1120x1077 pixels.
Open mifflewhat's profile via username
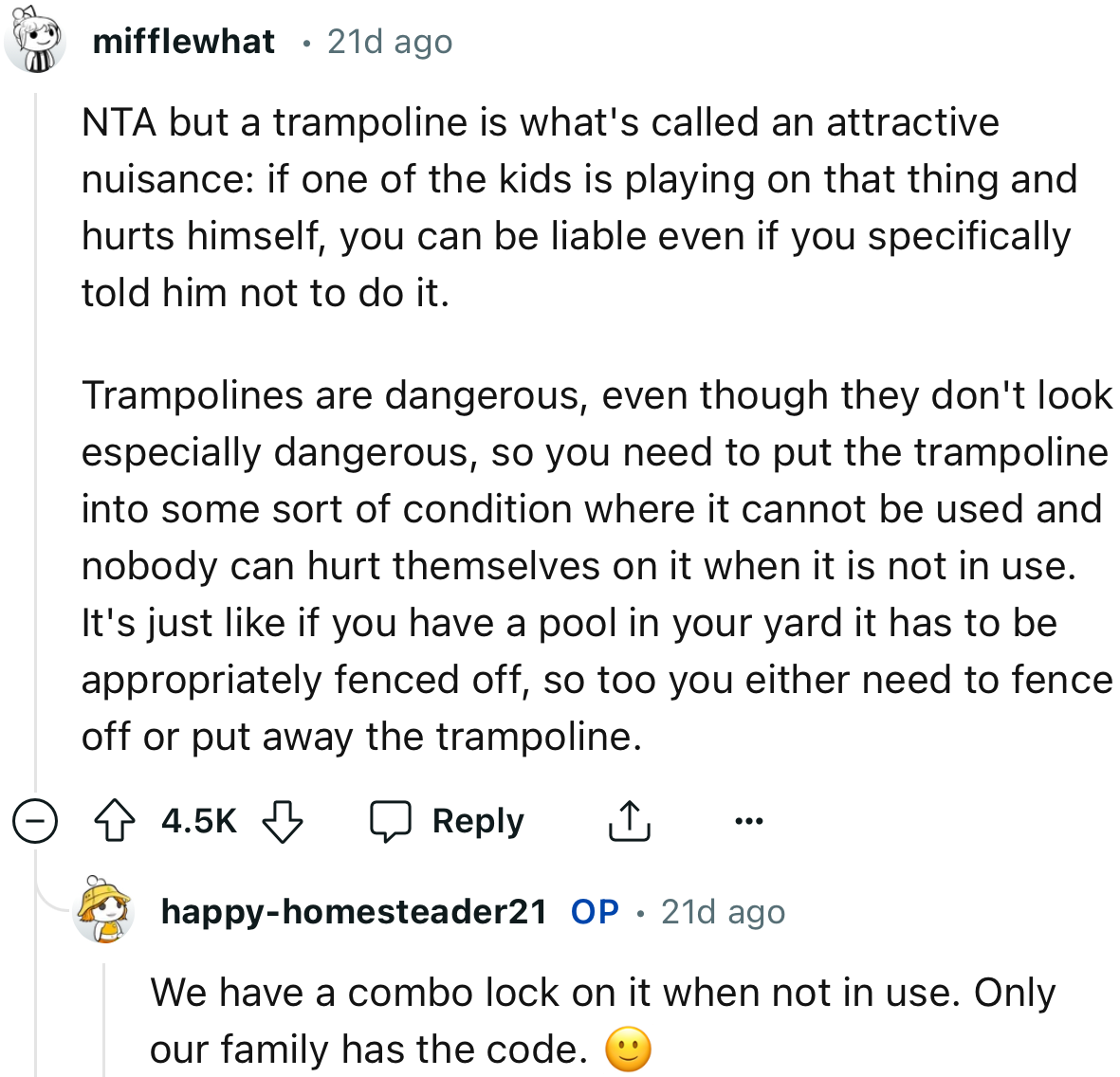coord(184,40)
